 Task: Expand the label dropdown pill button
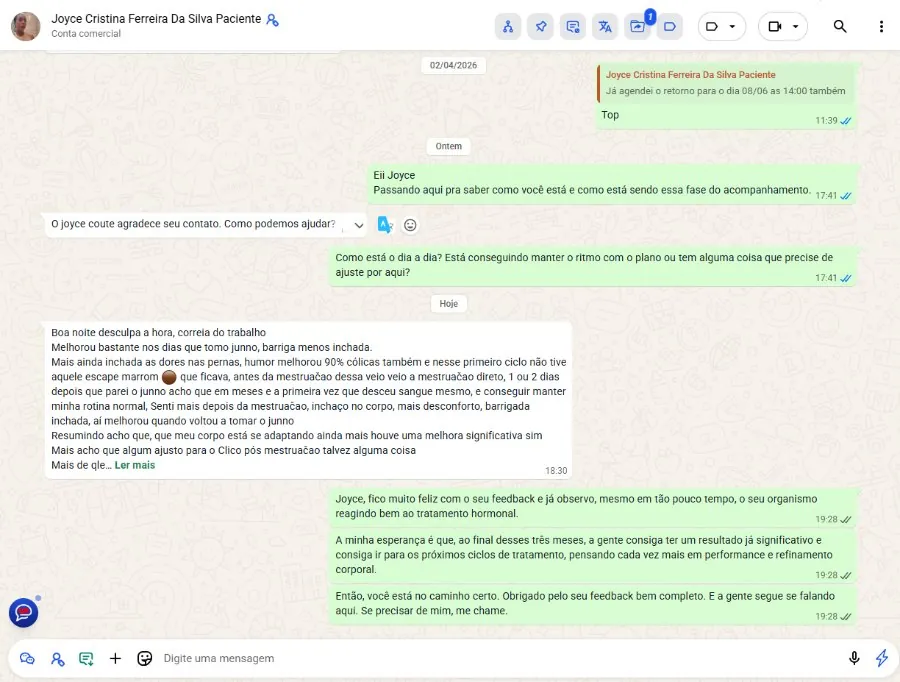721,26
